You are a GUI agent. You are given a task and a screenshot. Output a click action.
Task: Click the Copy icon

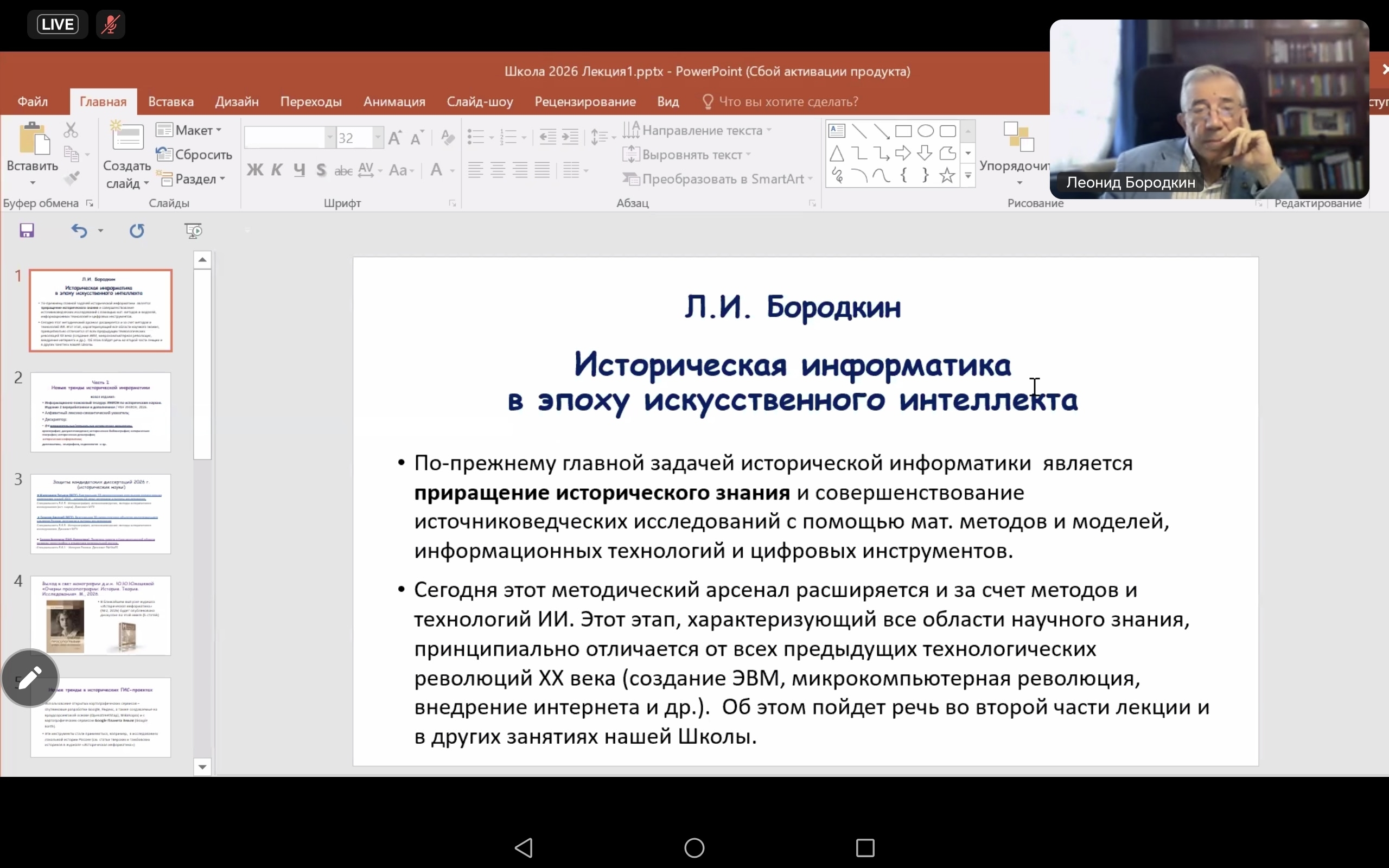click(71, 154)
